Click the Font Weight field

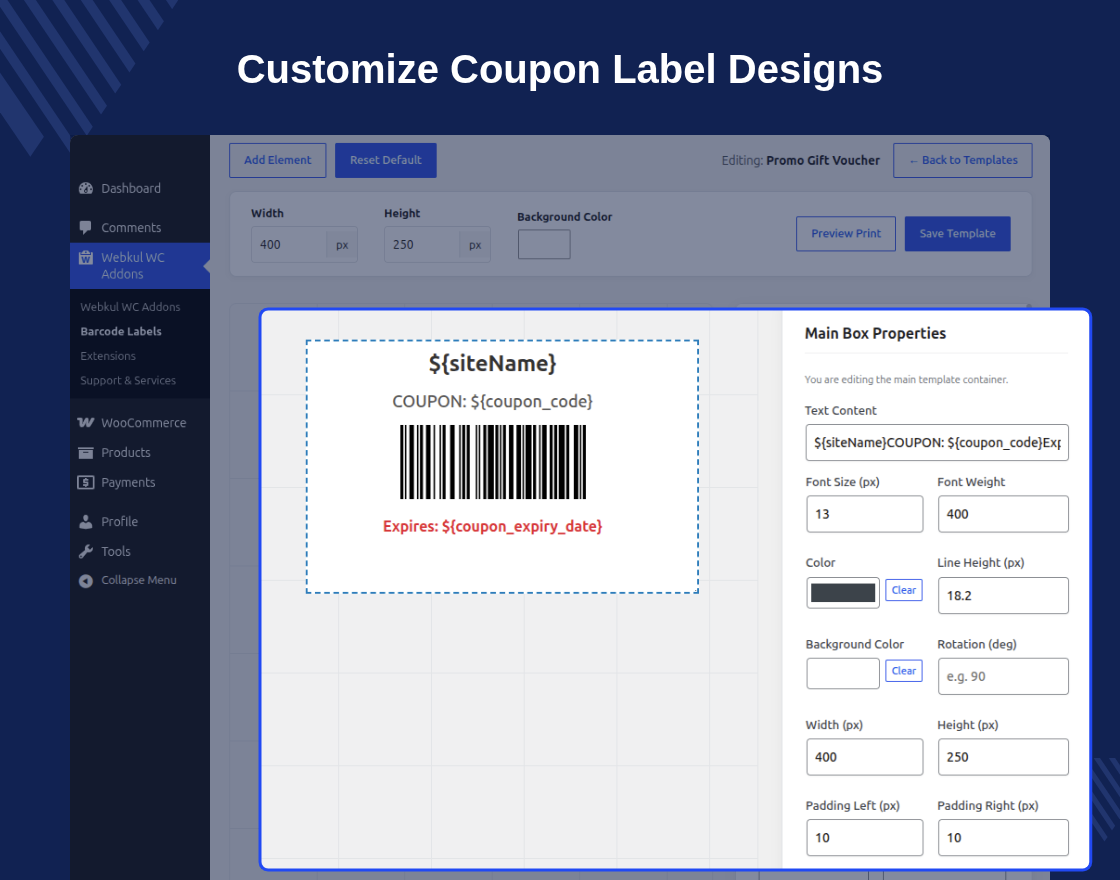1003,514
